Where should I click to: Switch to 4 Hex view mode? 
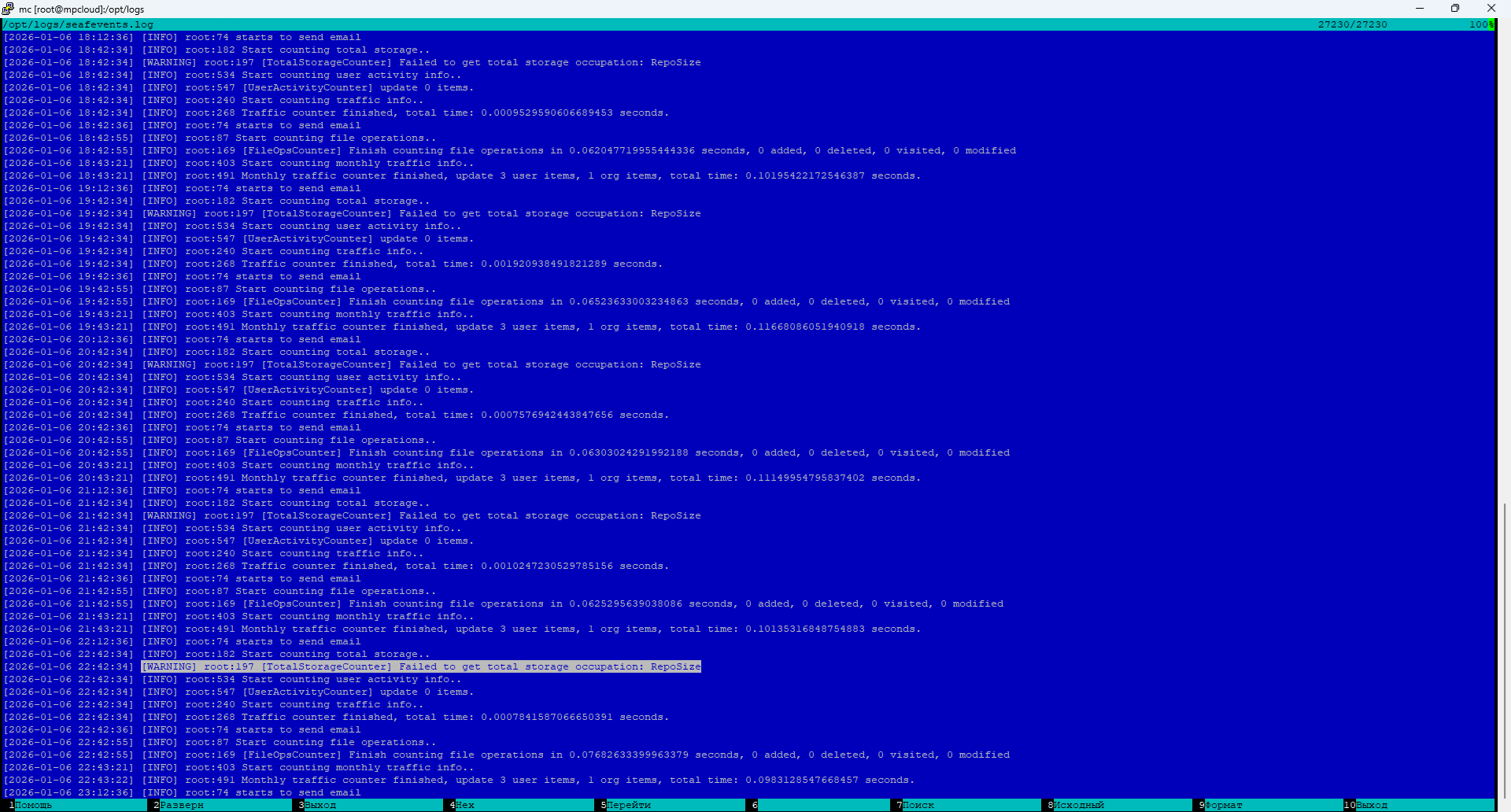pos(465,805)
